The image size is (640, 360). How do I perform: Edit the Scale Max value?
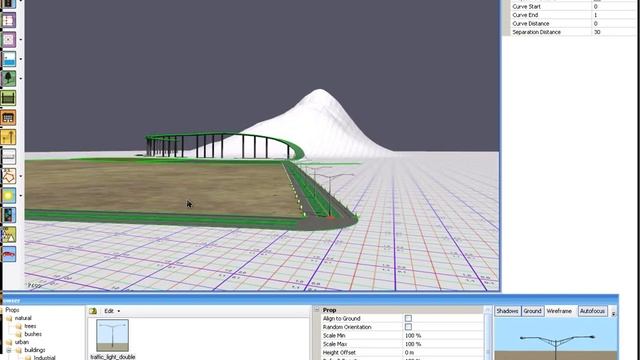[442, 344]
